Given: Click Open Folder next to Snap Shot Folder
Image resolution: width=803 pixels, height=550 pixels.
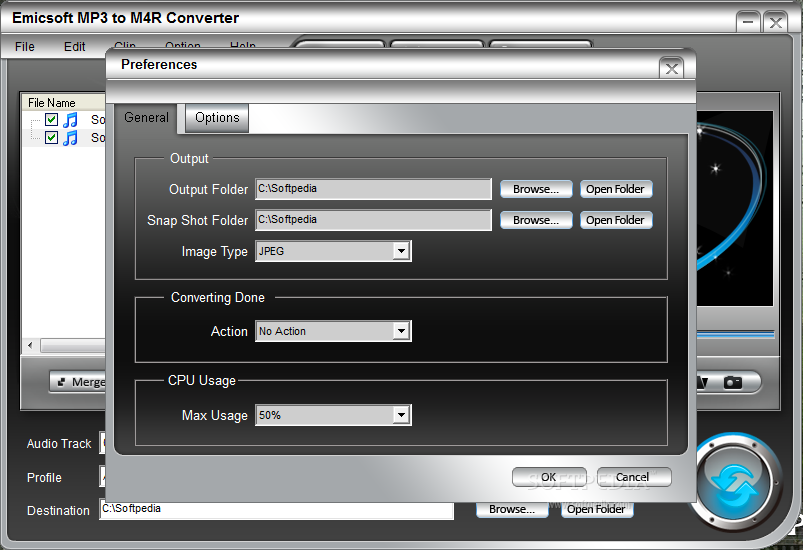Looking at the screenshot, I should [616, 220].
